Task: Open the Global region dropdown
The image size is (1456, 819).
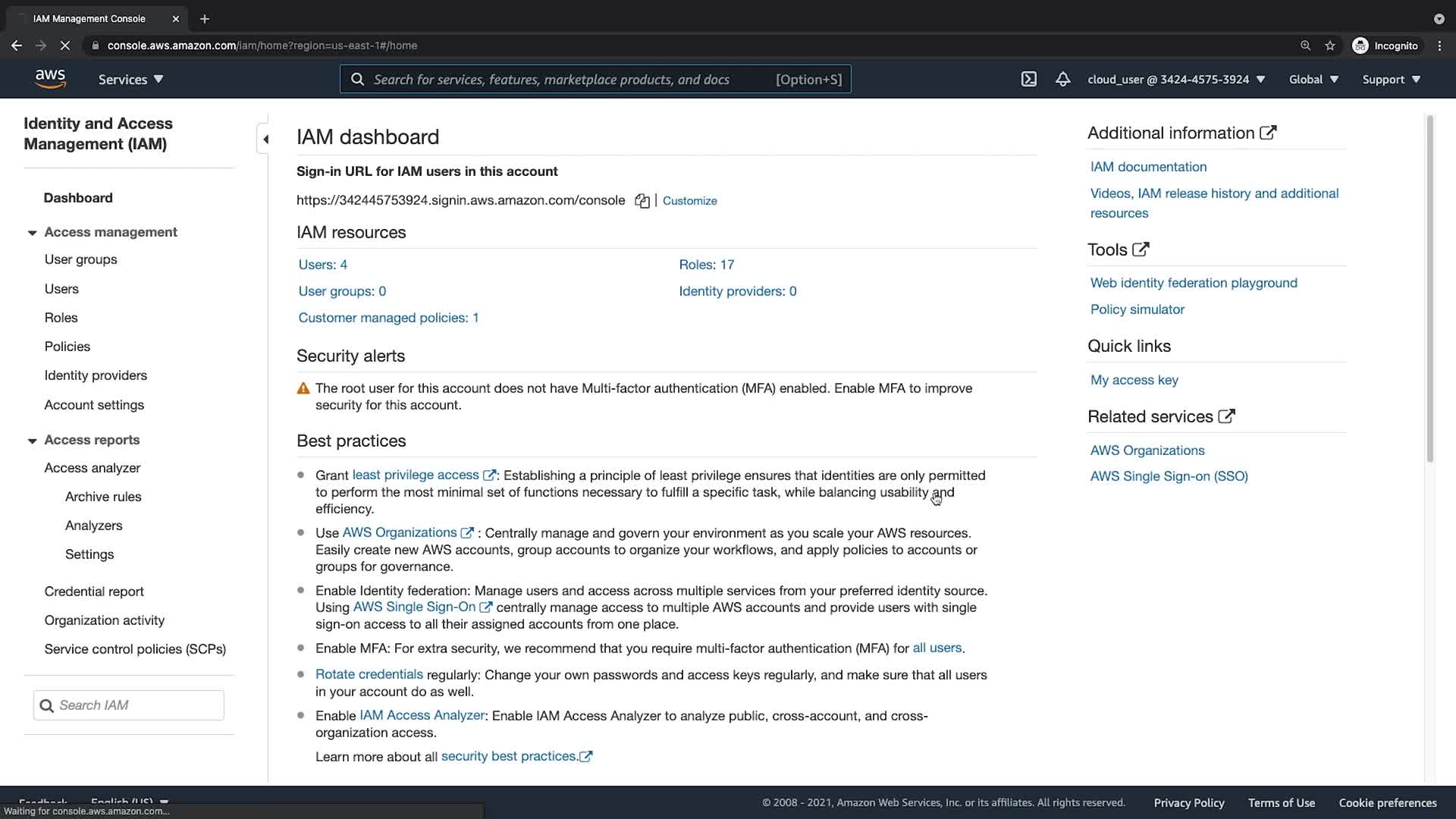Action: (x=1313, y=79)
